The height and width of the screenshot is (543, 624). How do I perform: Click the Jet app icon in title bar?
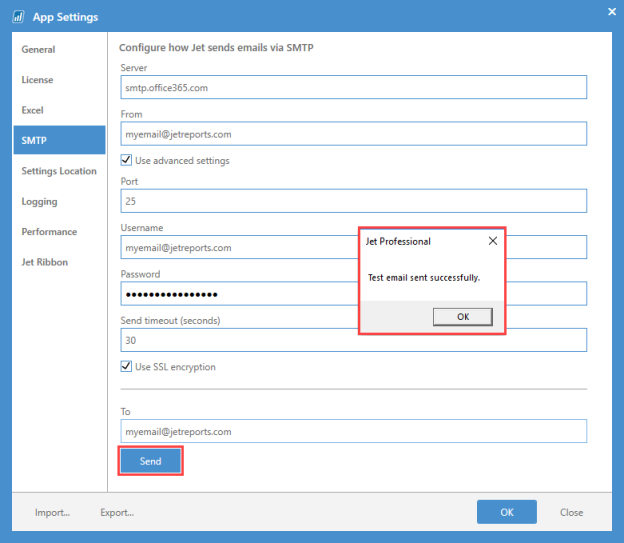[18, 17]
